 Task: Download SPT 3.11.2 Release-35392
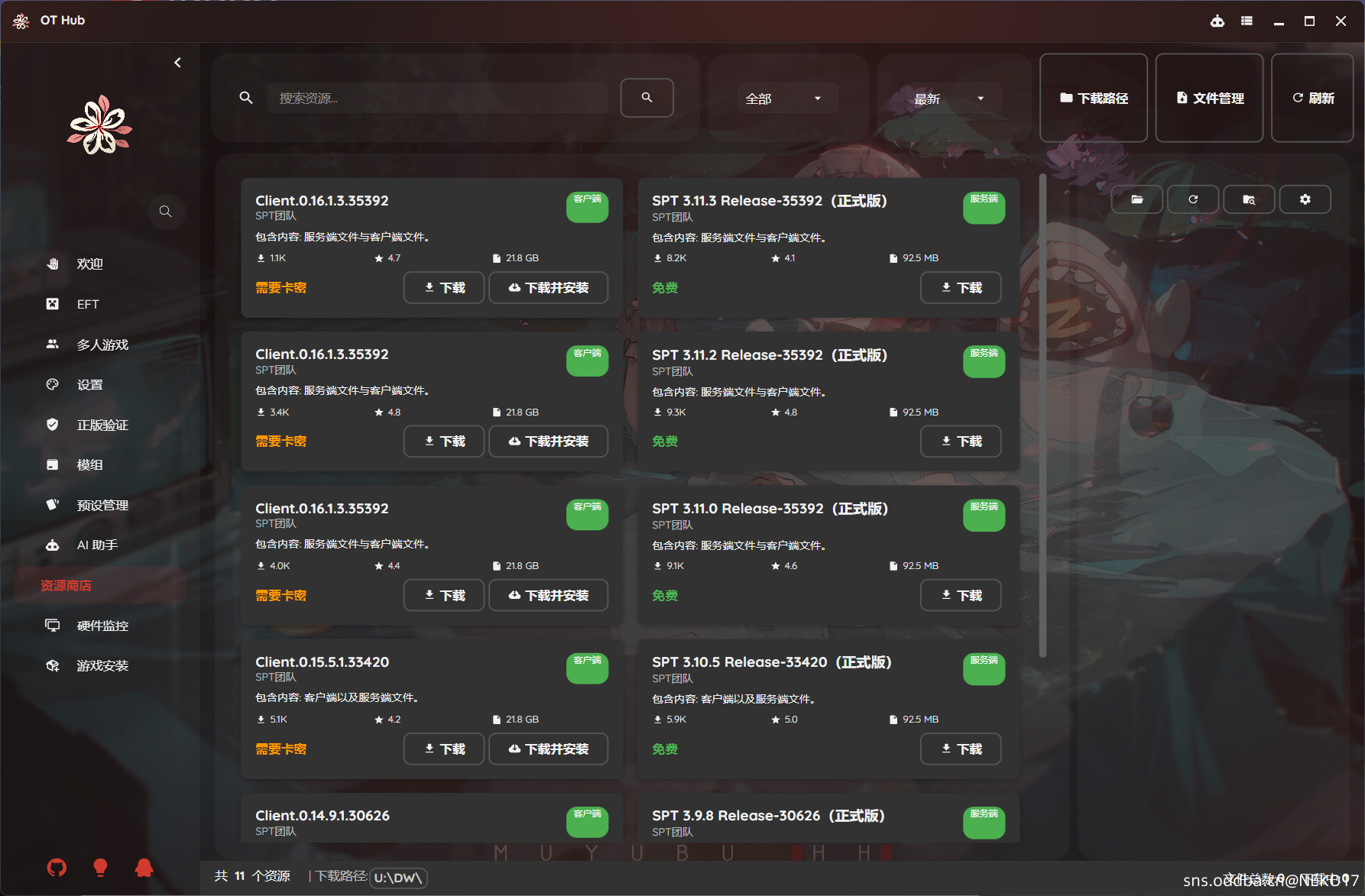961,442
